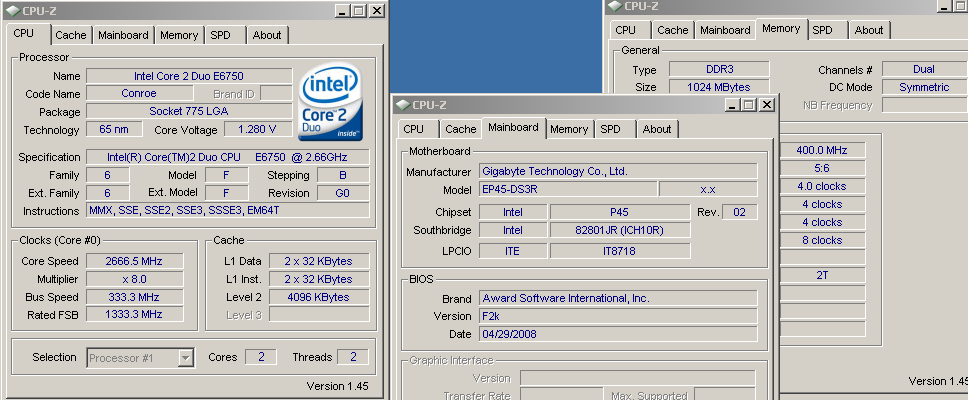The height and width of the screenshot is (400, 968).
Task: Open About tab in the processor window
Action: tap(267, 35)
